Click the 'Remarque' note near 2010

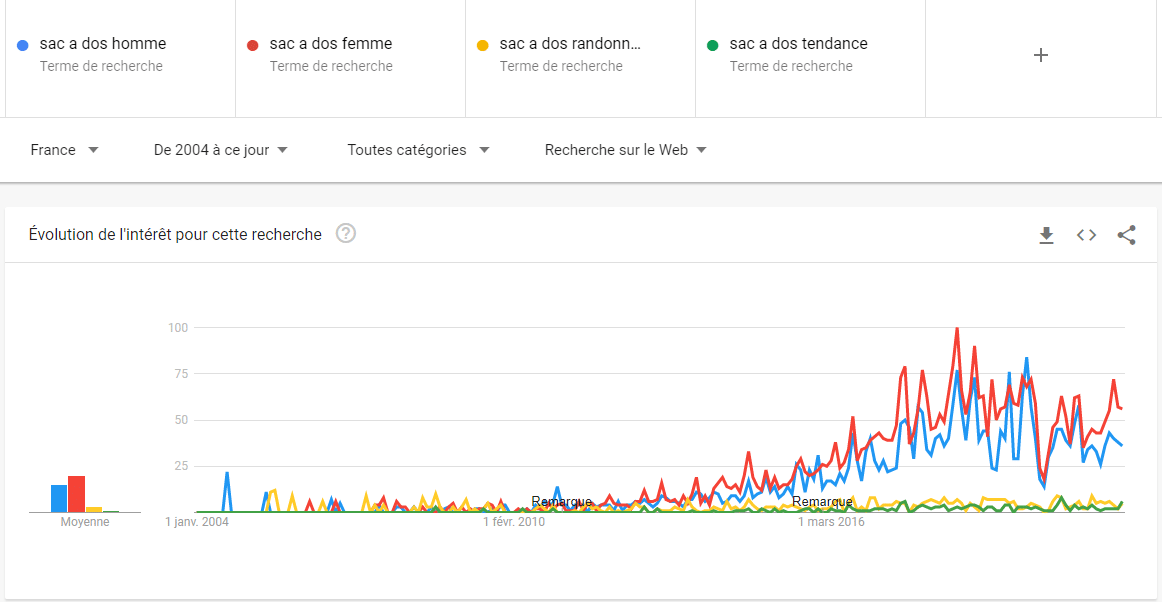coord(561,501)
